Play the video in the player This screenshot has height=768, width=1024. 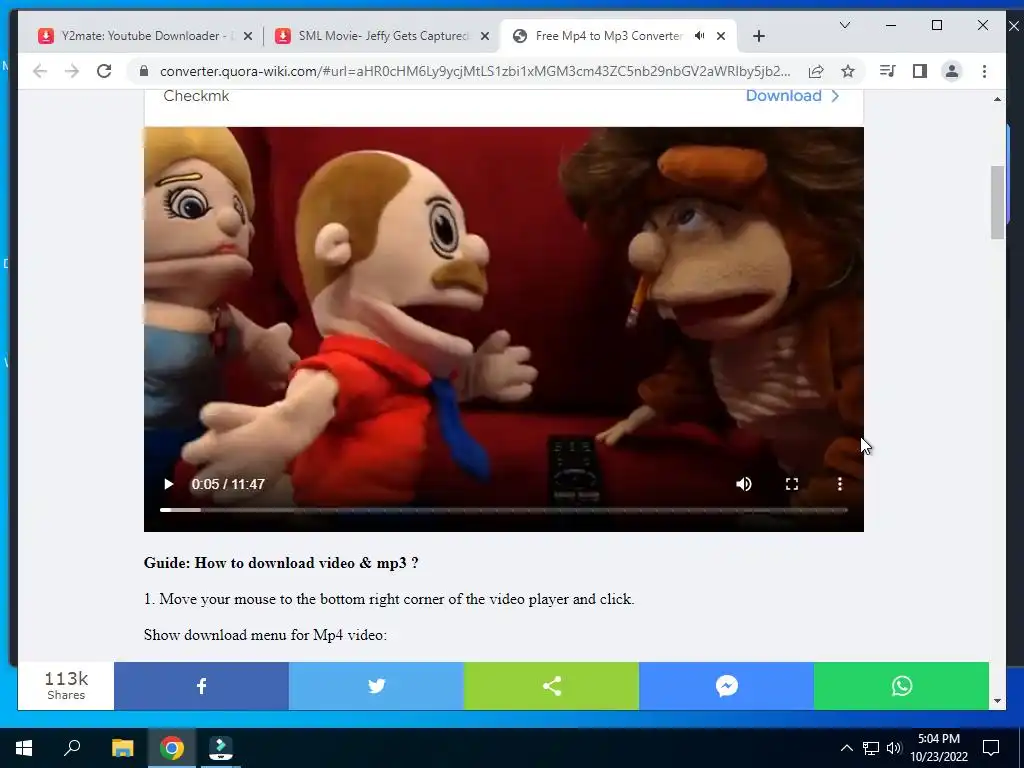coord(168,484)
